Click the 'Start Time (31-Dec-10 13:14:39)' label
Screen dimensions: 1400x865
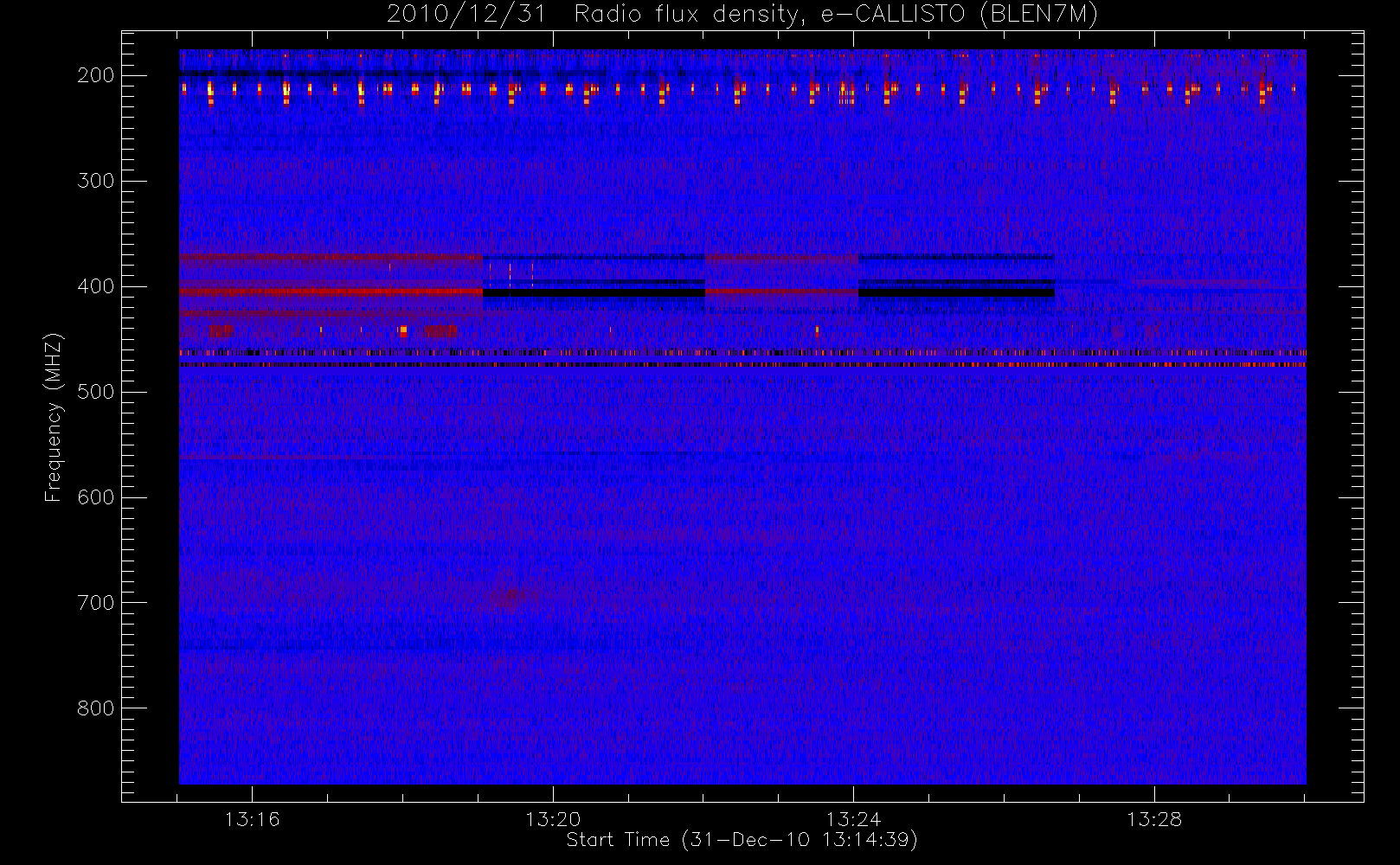pos(742,840)
